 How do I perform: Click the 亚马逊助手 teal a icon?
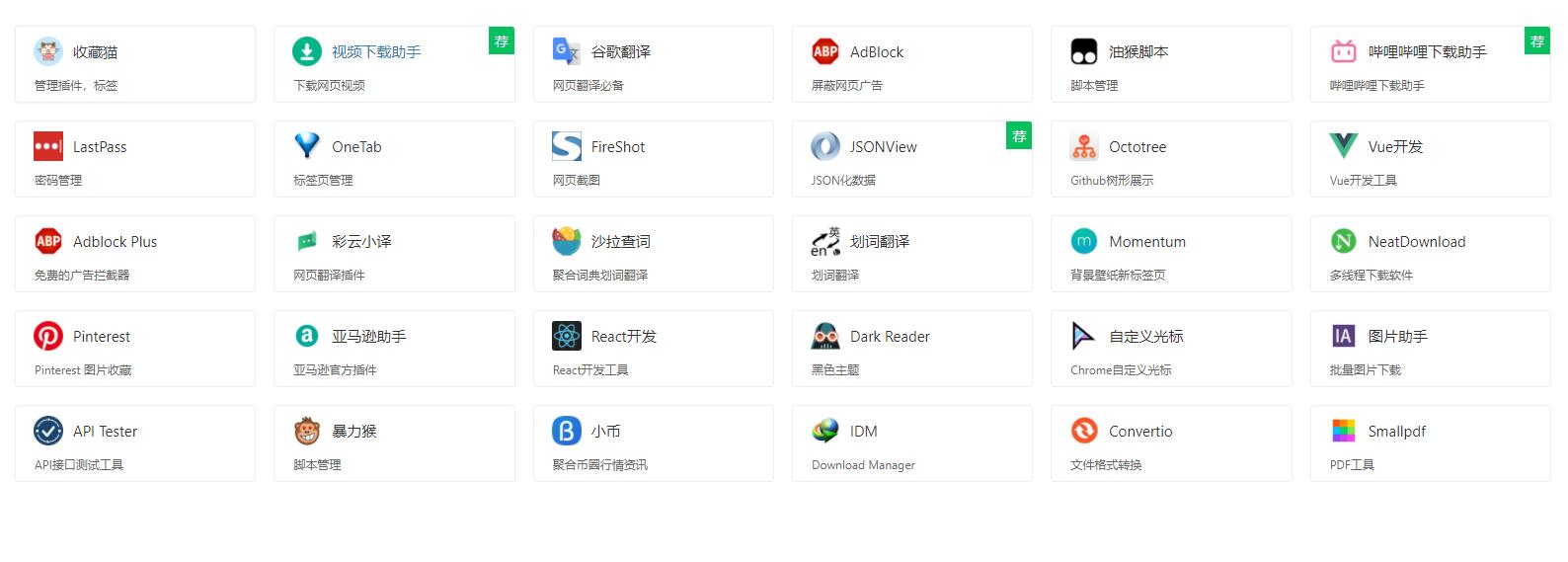click(x=307, y=336)
